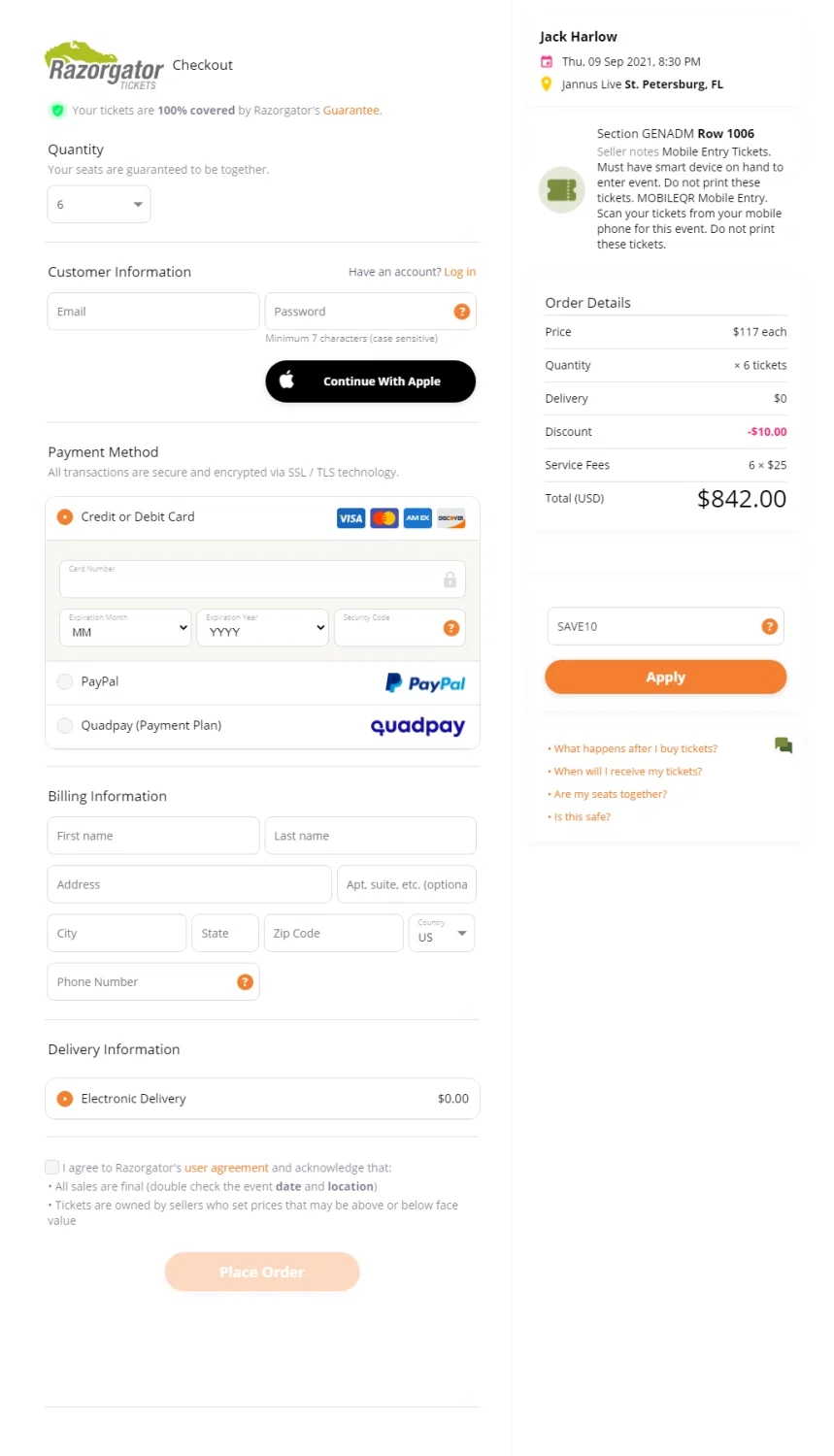Screen dimensions: 834x1456
Task: Click the Log in link
Action: tap(460, 272)
